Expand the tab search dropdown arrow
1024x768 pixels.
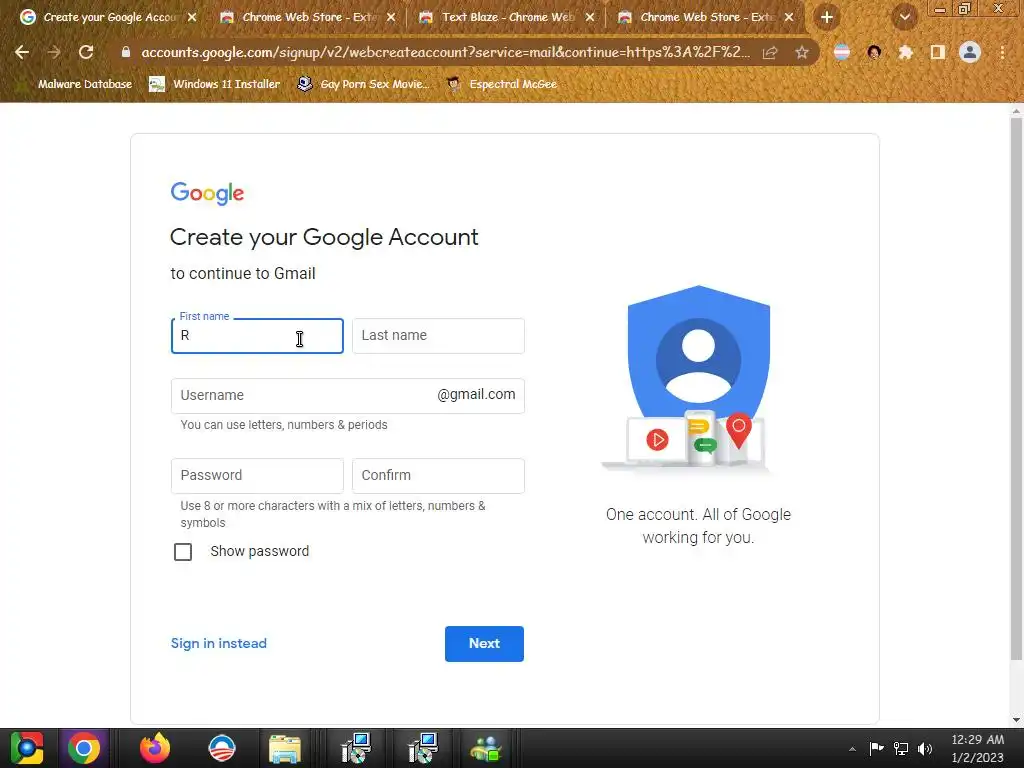pos(905,18)
